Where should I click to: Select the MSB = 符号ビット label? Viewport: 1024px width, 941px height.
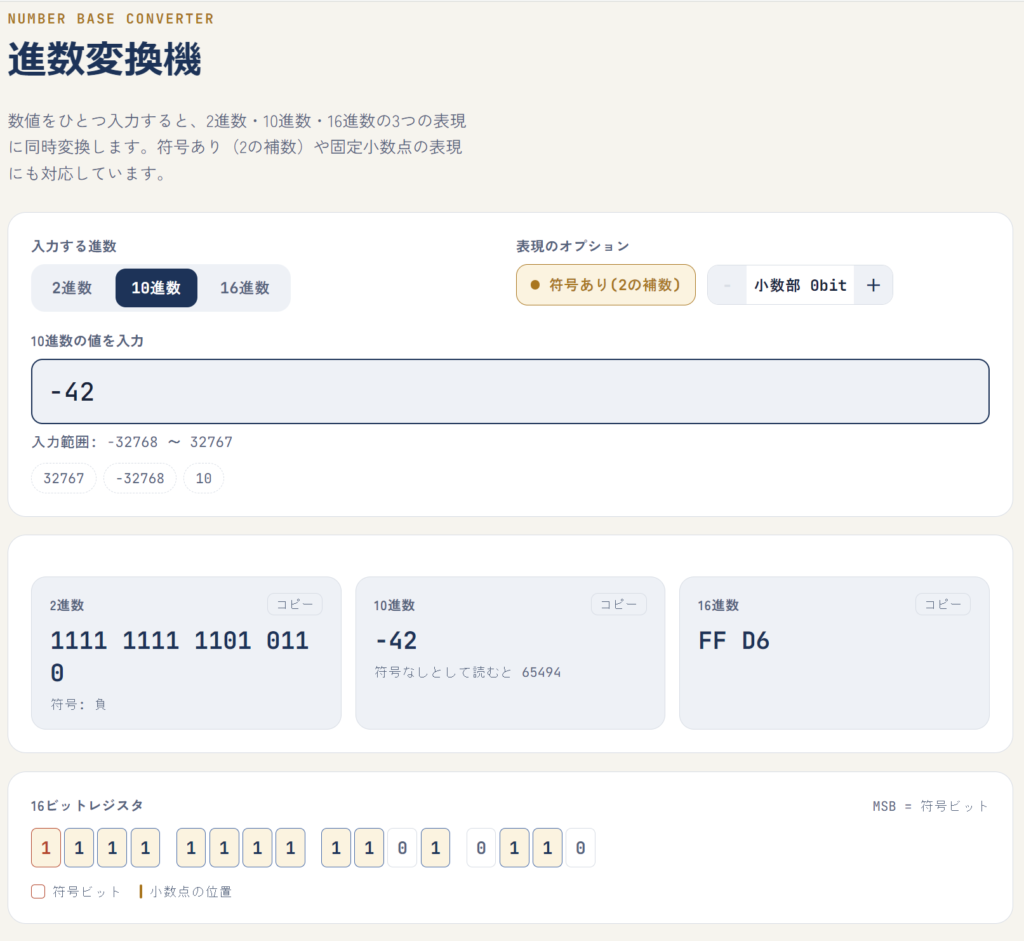point(930,806)
